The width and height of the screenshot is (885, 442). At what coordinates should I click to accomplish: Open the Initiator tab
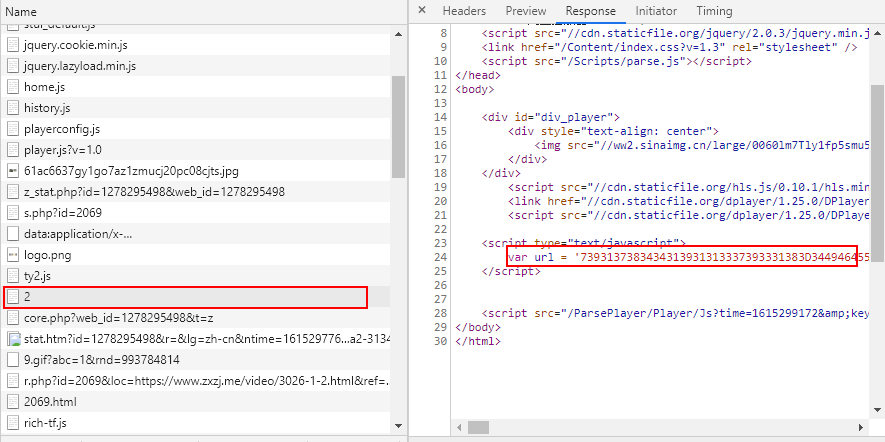tap(656, 11)
